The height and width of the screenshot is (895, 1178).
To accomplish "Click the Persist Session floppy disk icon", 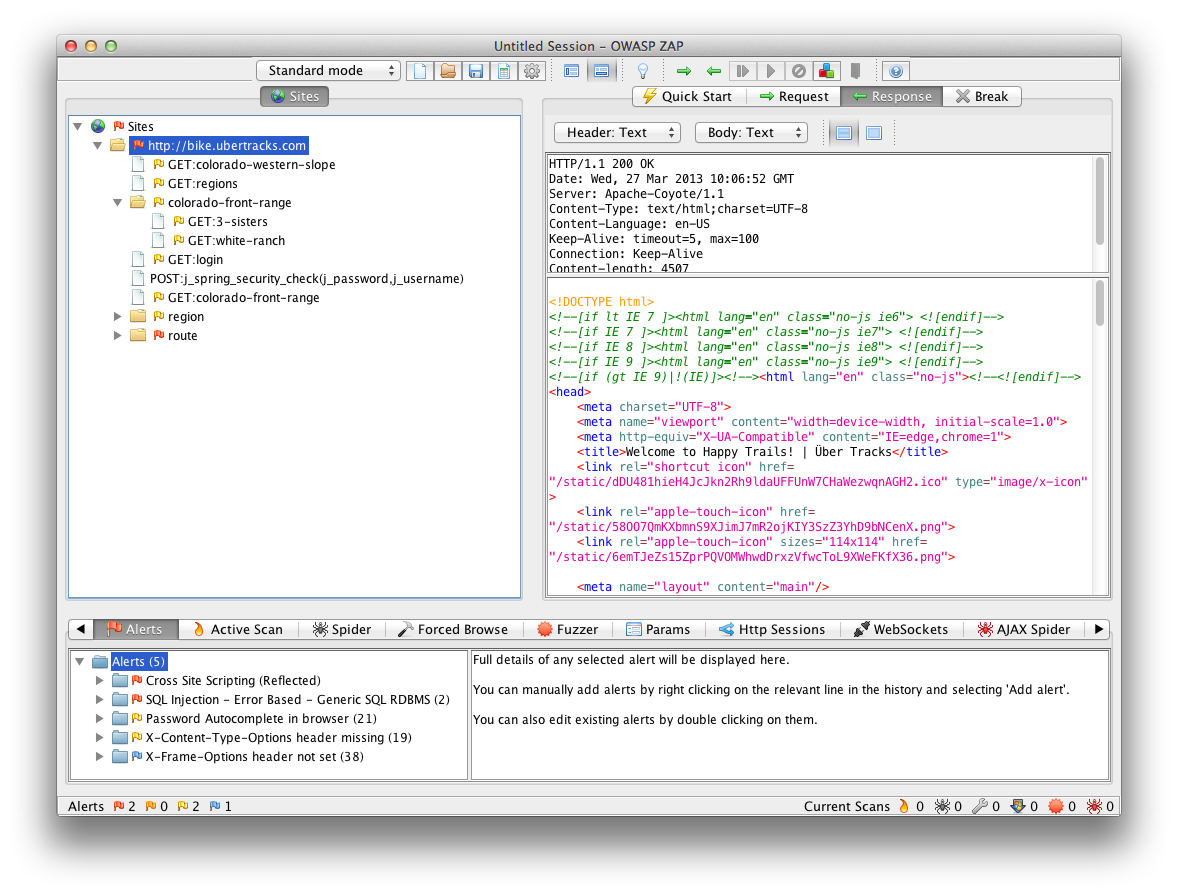I will pos(476,71).
